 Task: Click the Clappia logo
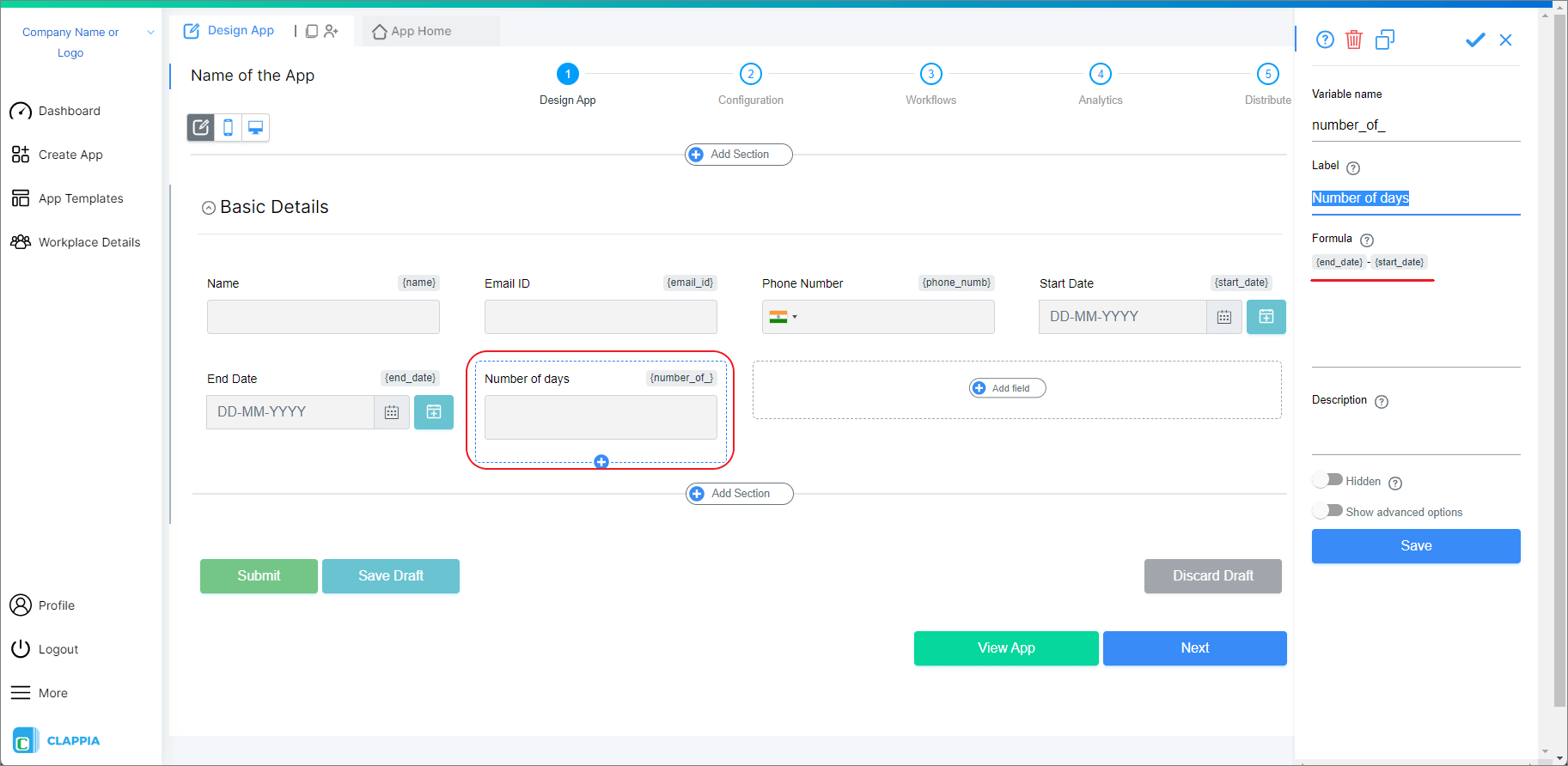[57, 740]
